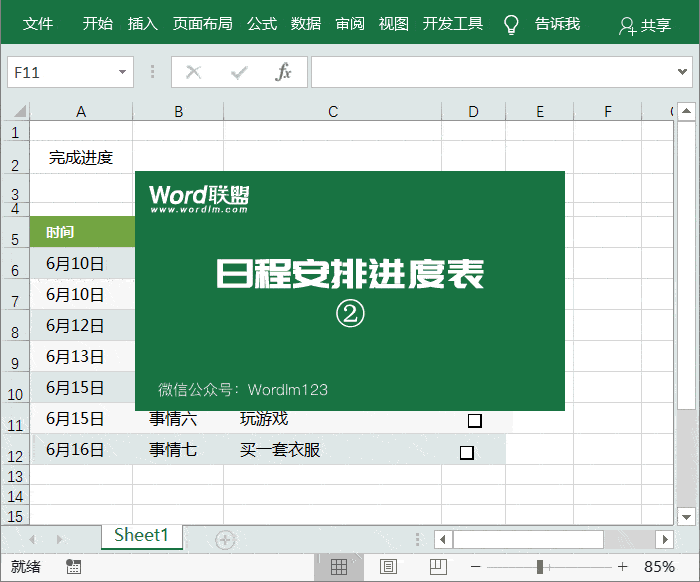This screenshot has height=582, width=700.
Task: Click the horizontal scrollbar thumb
Action: 529,539
